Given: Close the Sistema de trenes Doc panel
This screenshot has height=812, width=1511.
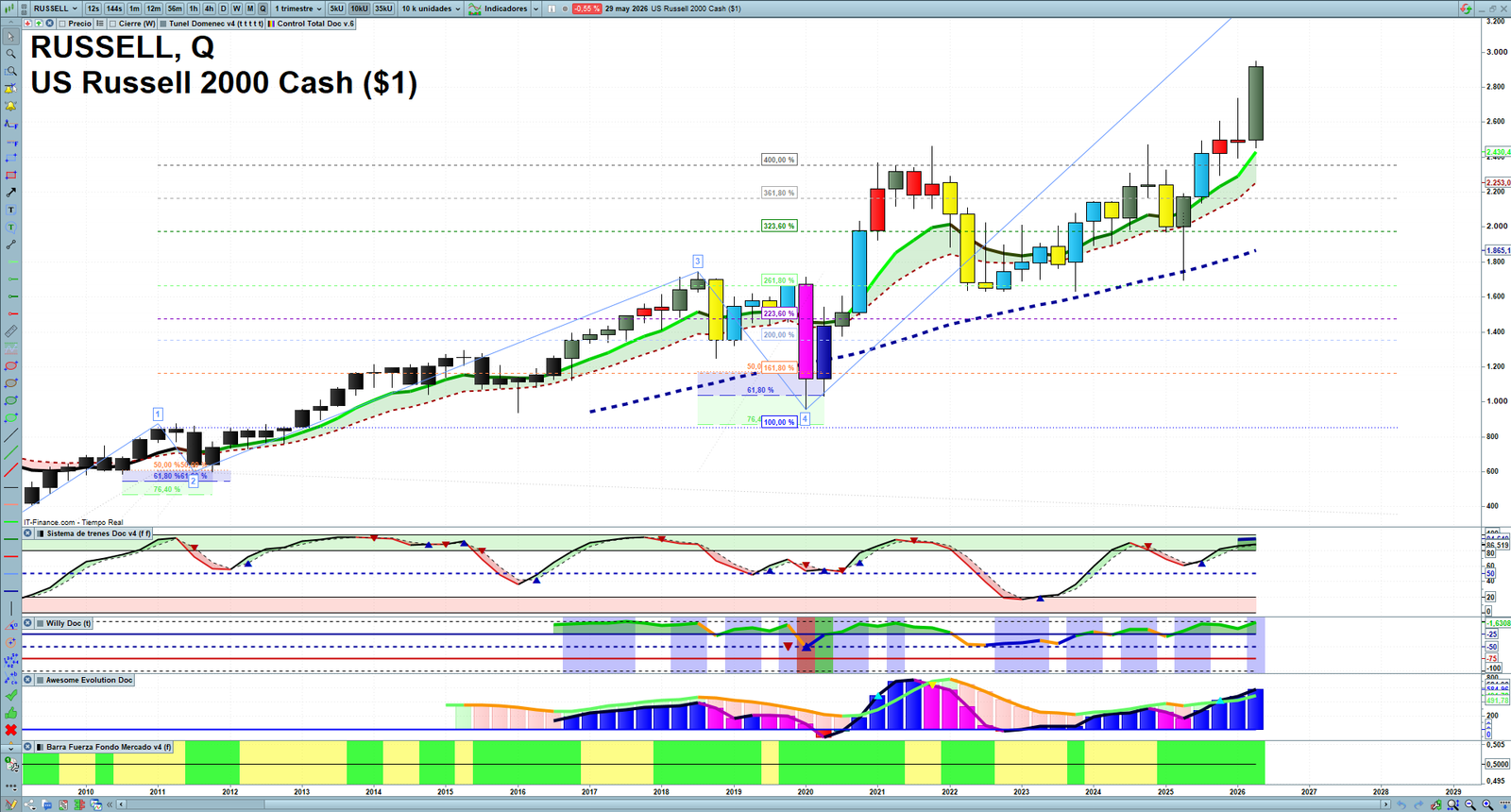Looking at the screenshot, I should tap(28, 533).
